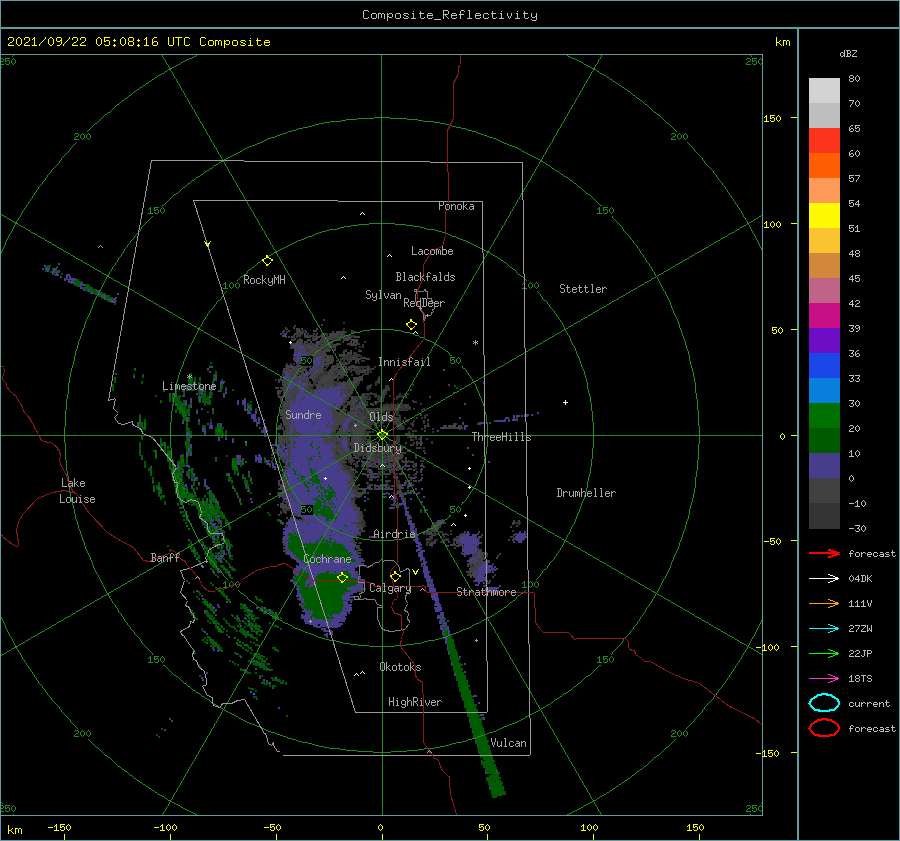Click the RockyMH label

(x=264, y=280)
